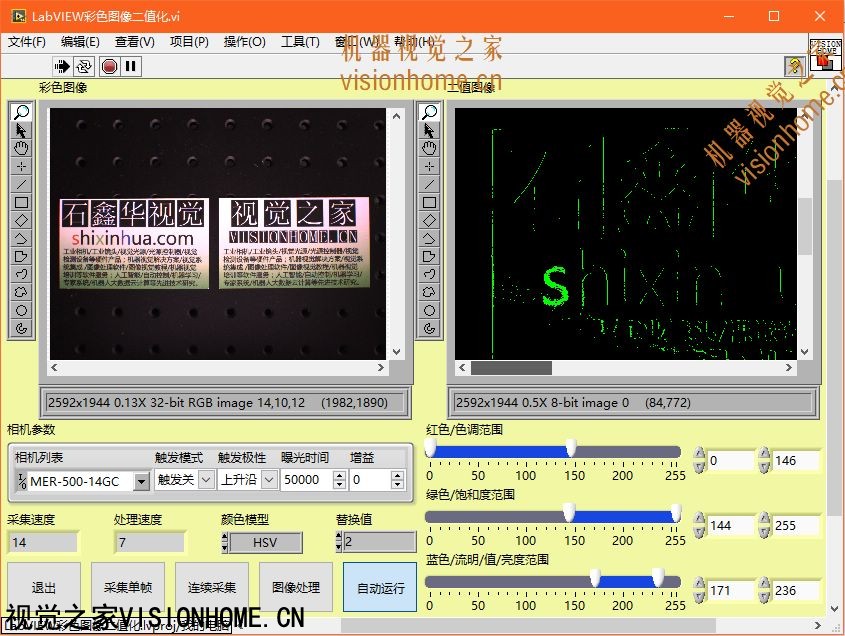Click the 采集单帧 single frame button
845x636 pixels.
(x=128, y=587)
